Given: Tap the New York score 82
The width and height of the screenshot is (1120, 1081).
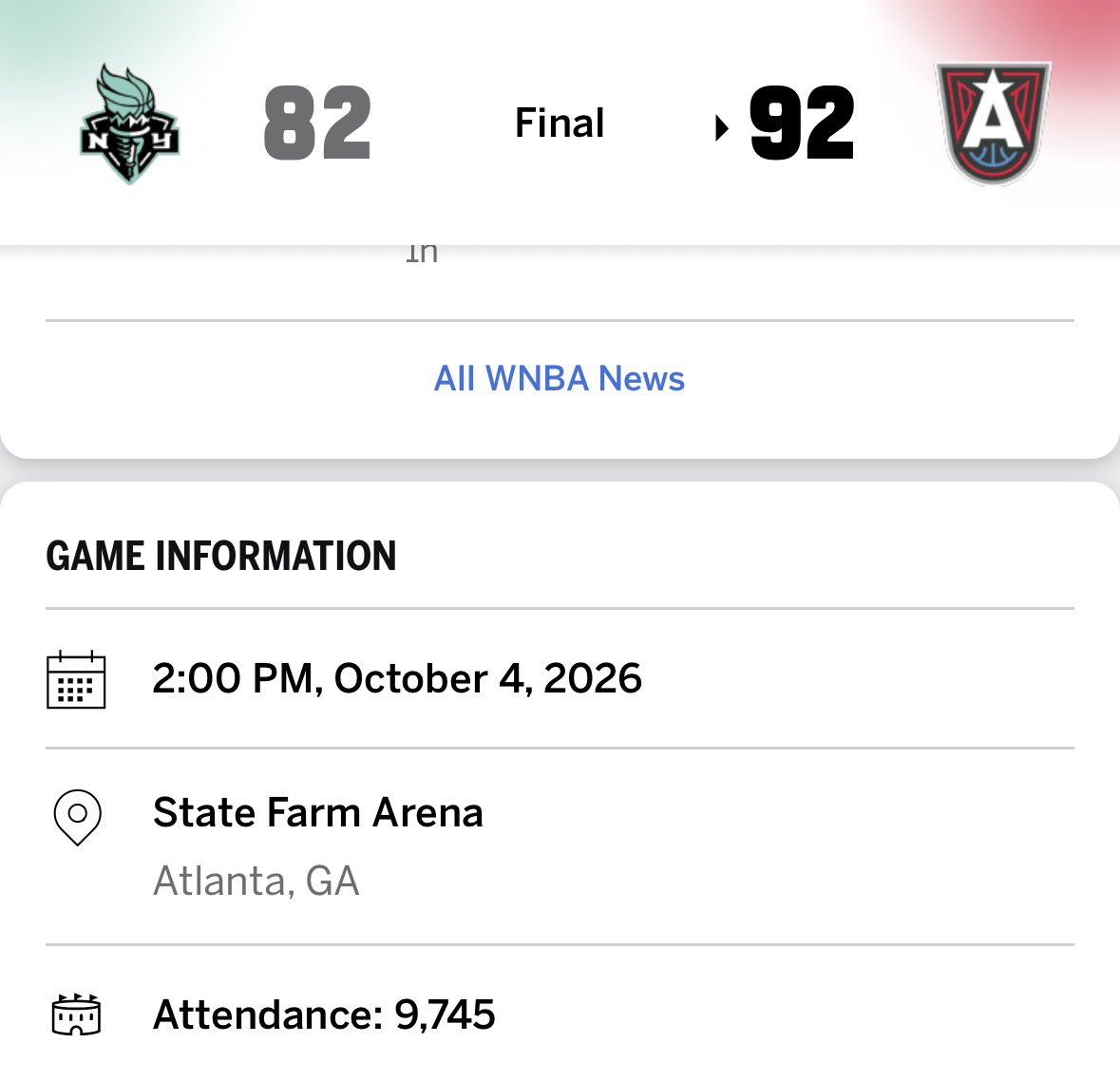Looking at the screenshot, I should point(317,123).
